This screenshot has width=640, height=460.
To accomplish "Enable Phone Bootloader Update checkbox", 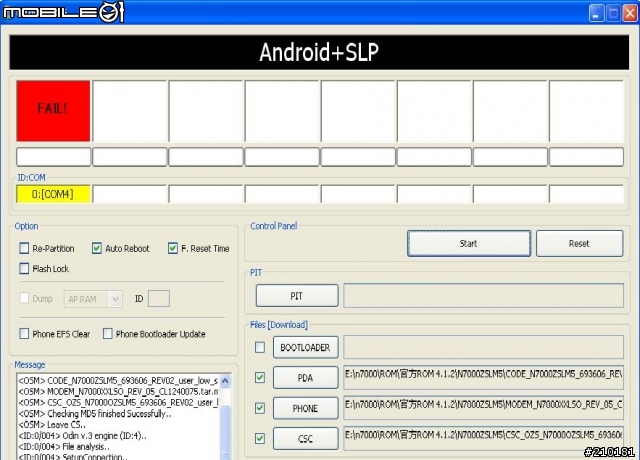I will (x=107, y=334).
